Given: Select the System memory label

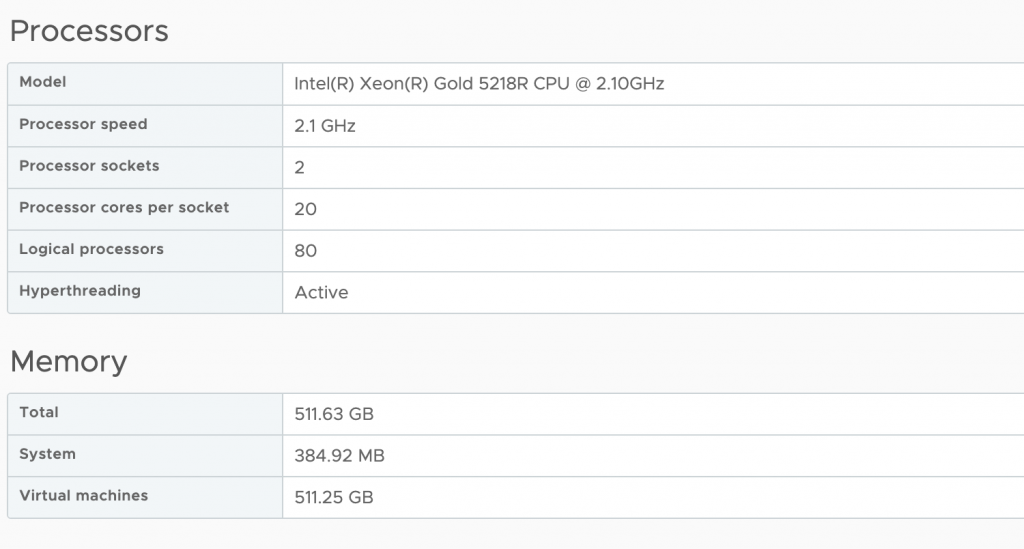Looking at the screenshot, I should point(47,454).
